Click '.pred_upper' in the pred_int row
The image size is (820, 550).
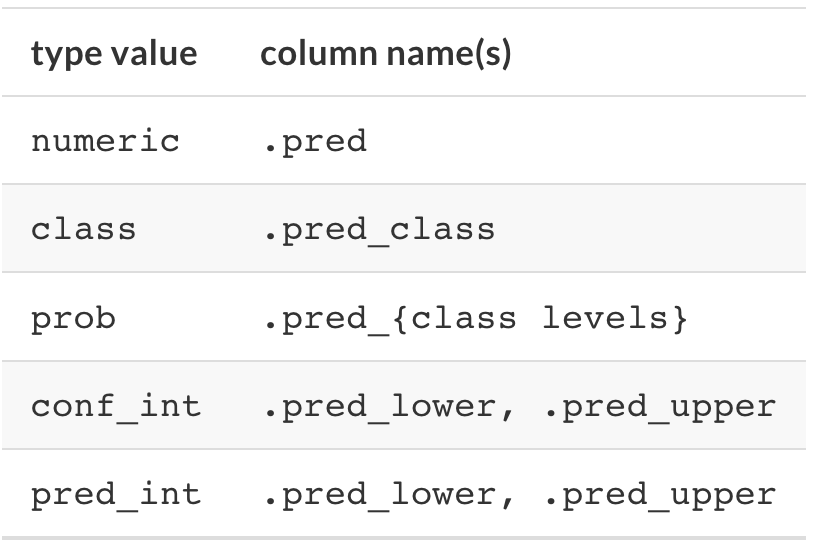(660, 495)
